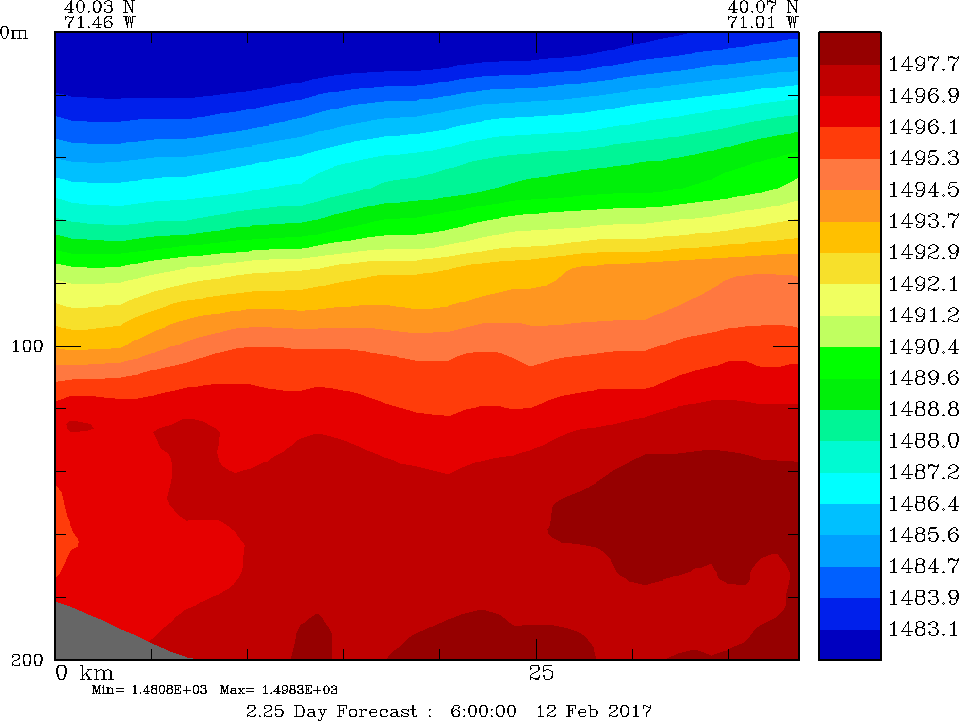
Task: Click the 1494.5 colorbar value label
Action: click(x=915, y=190)
